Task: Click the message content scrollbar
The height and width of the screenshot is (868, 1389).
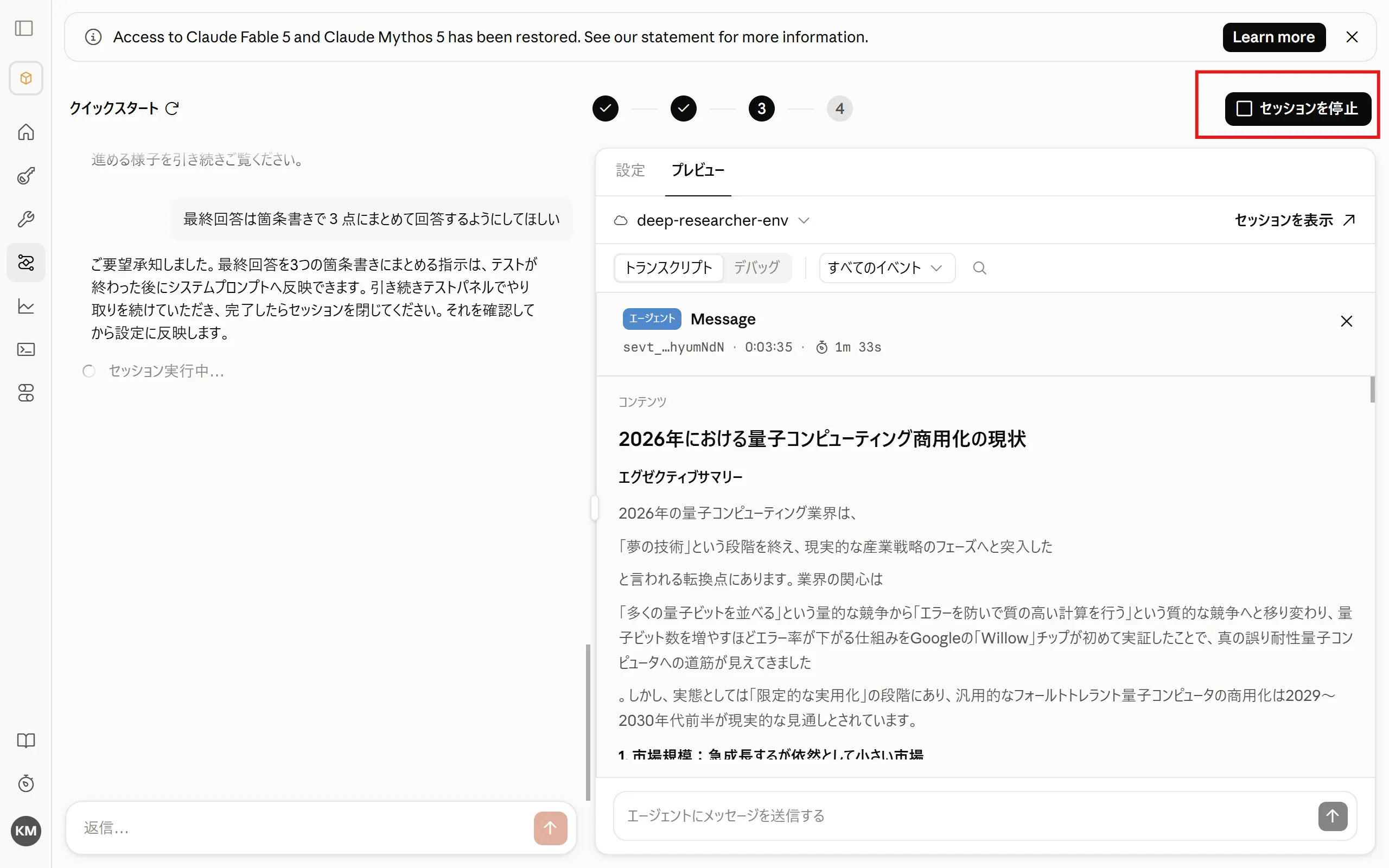Action: (1372, 389)
